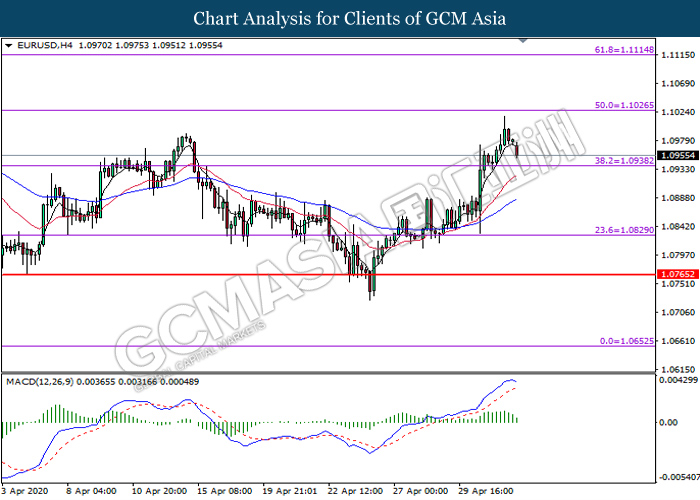Click the triangle arrow beside EURUSD,H4
The width and height of the screenshot is (700, 500).
pos(8,46)
